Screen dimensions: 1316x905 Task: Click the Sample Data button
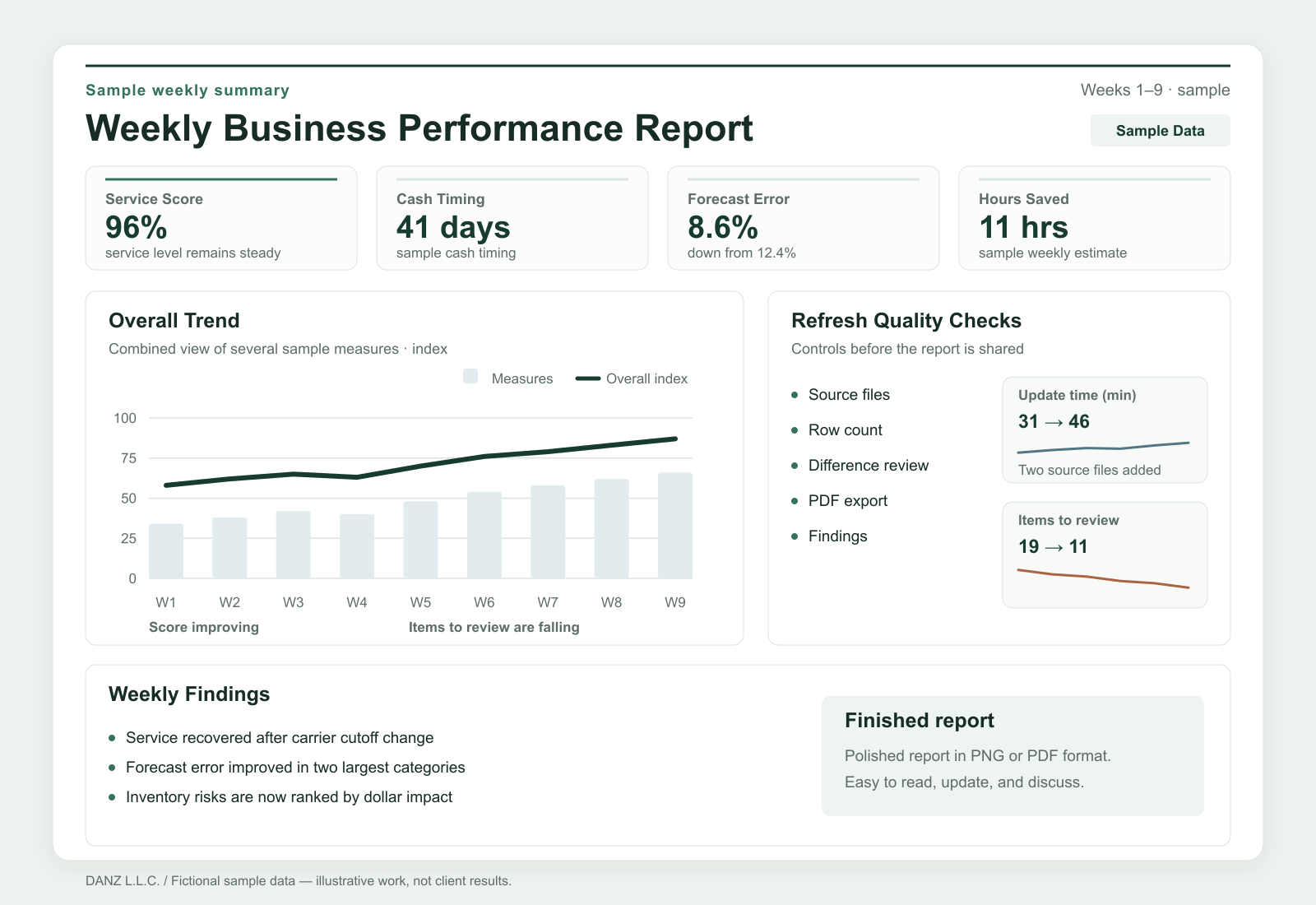(1160, 131)
